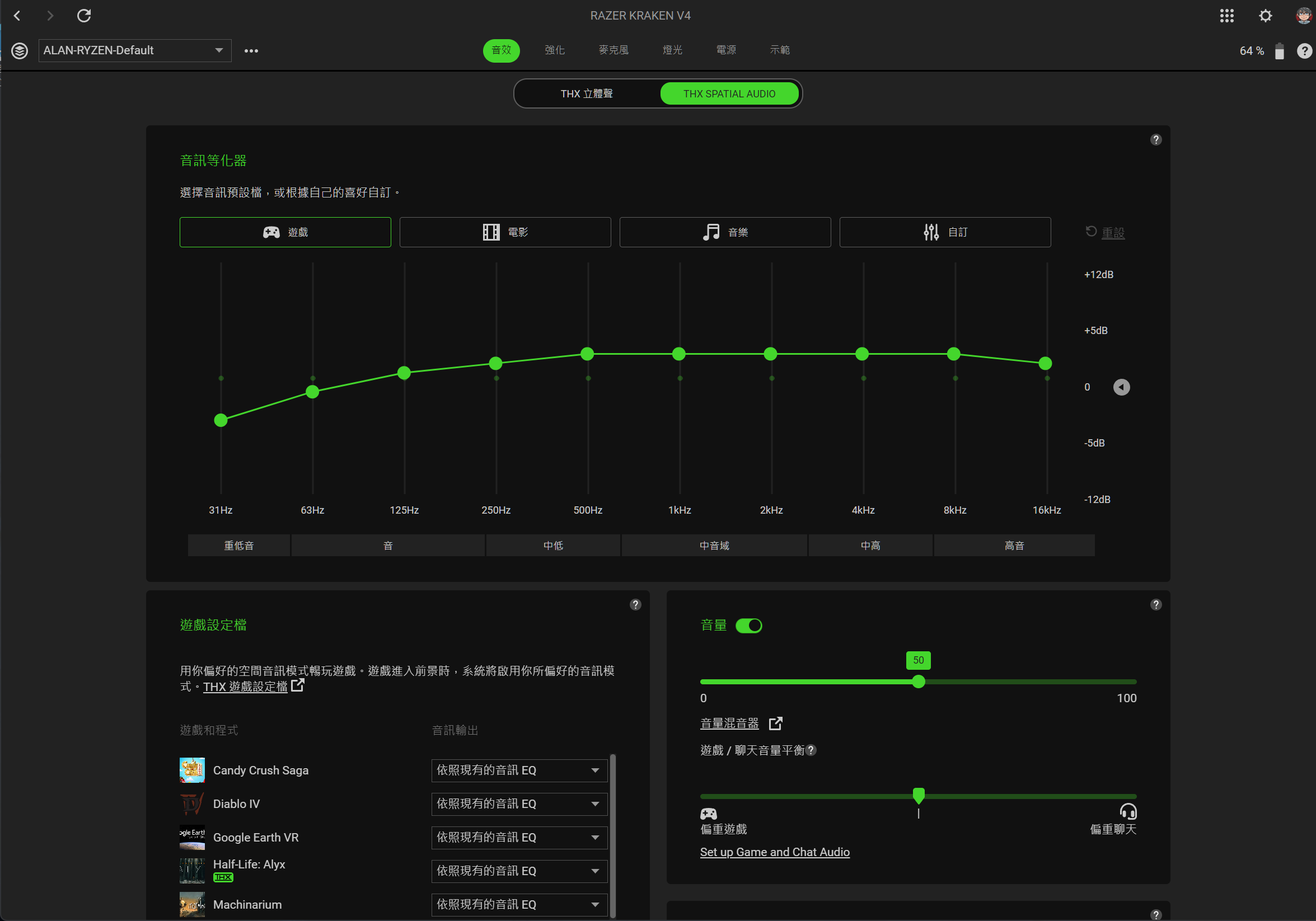The width and height of the screenshot is (1316, 921).
Task: Click the 重低音 band label
Action: pyautogui.click(x=238, y=546)
